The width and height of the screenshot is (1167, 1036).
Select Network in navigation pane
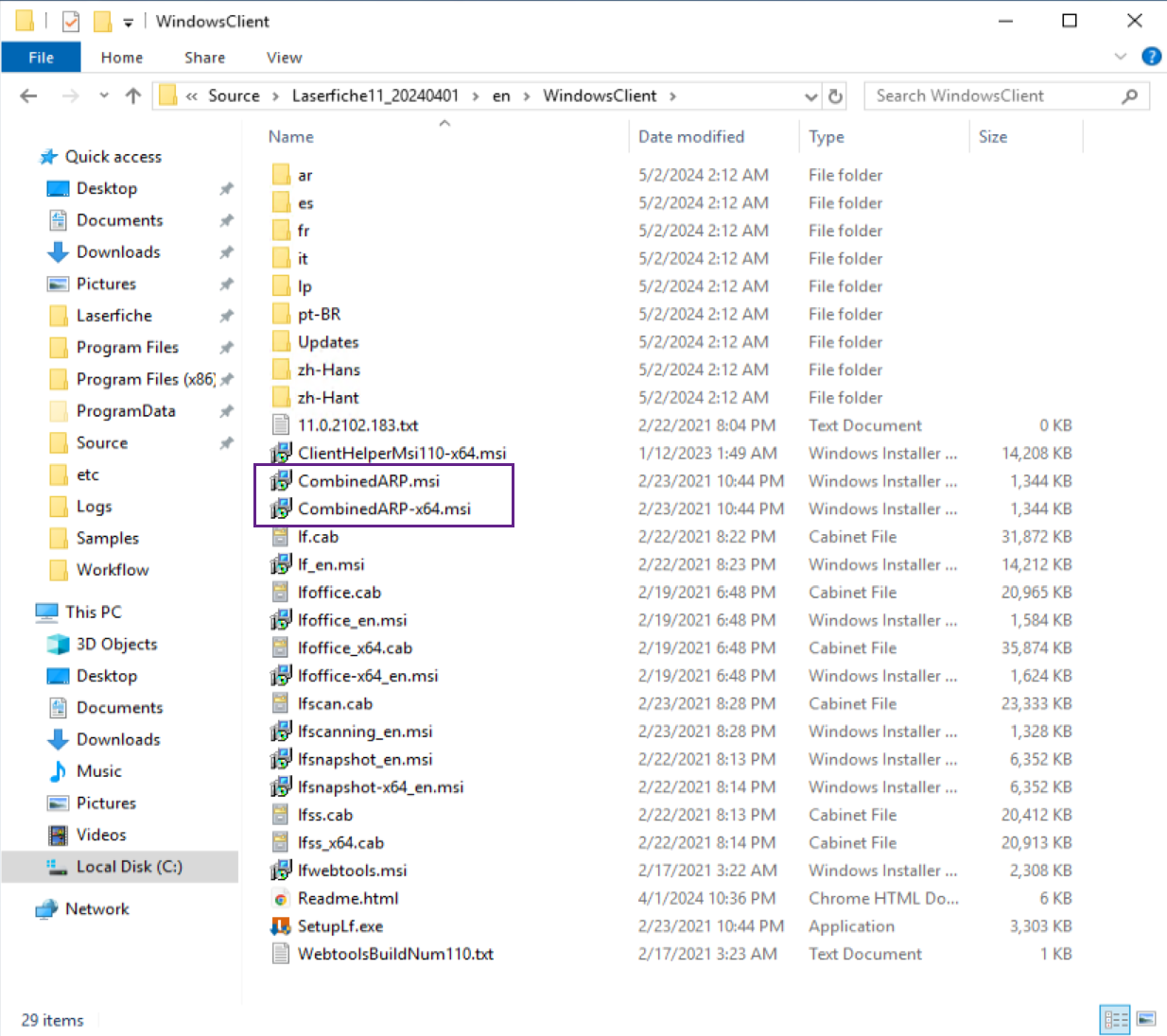pyautogui.click(x=96, y=908)
